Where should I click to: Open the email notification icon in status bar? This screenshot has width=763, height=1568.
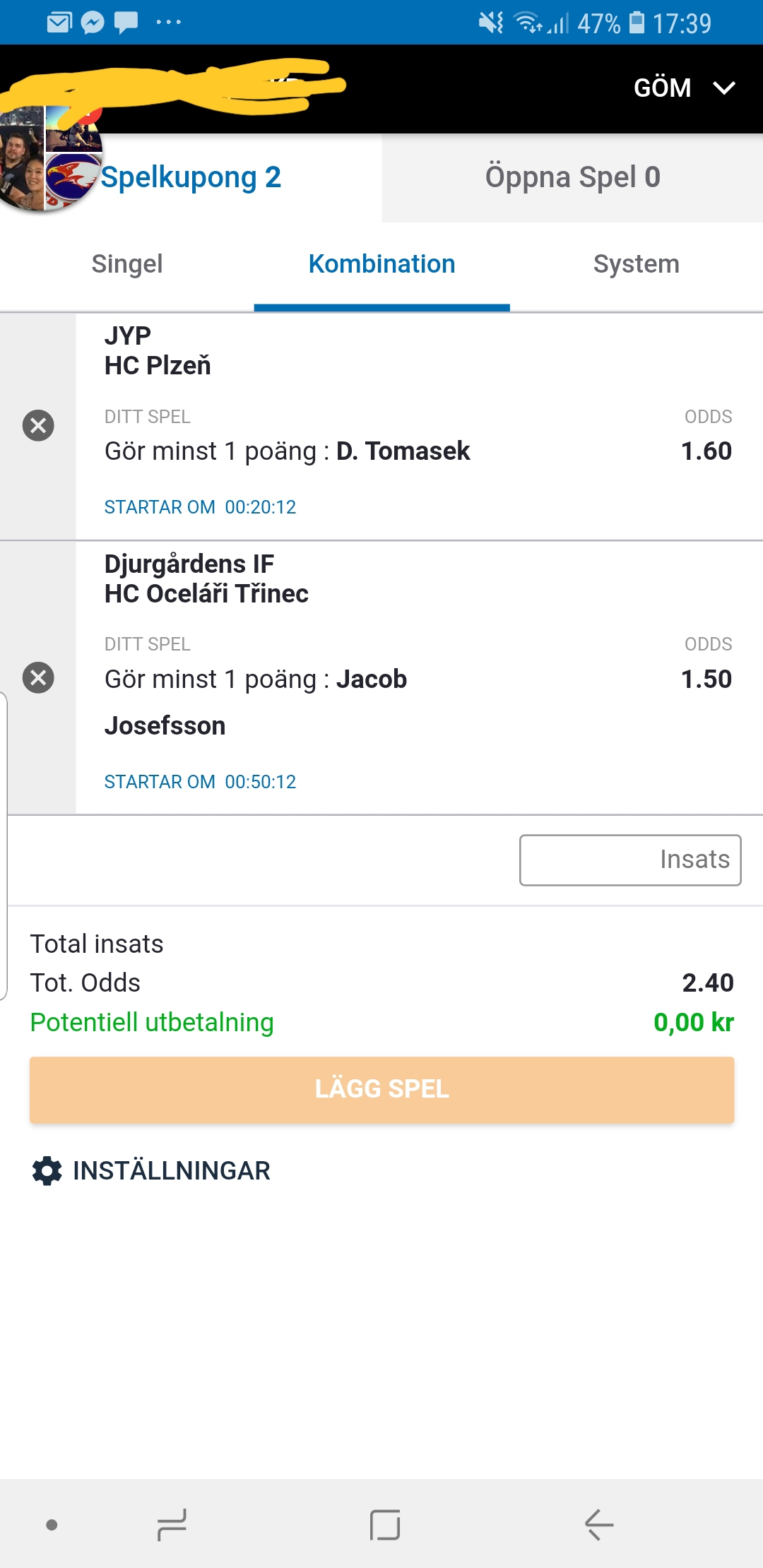click(59, 23)
